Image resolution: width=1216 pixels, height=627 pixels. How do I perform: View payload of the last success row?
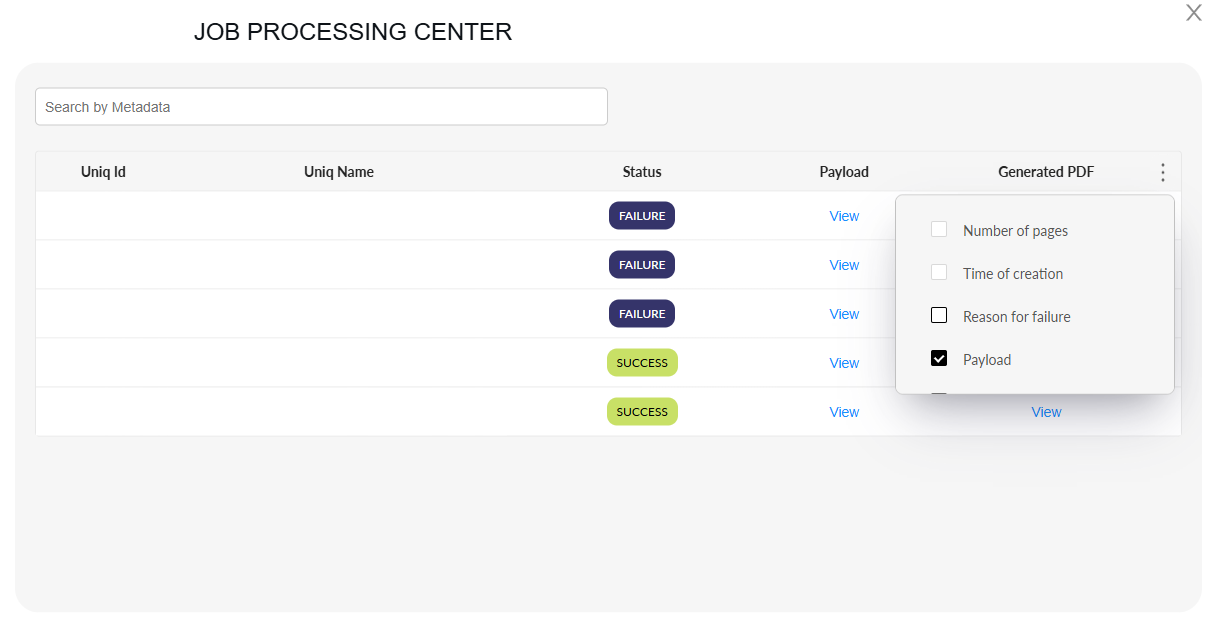[844, 412]
